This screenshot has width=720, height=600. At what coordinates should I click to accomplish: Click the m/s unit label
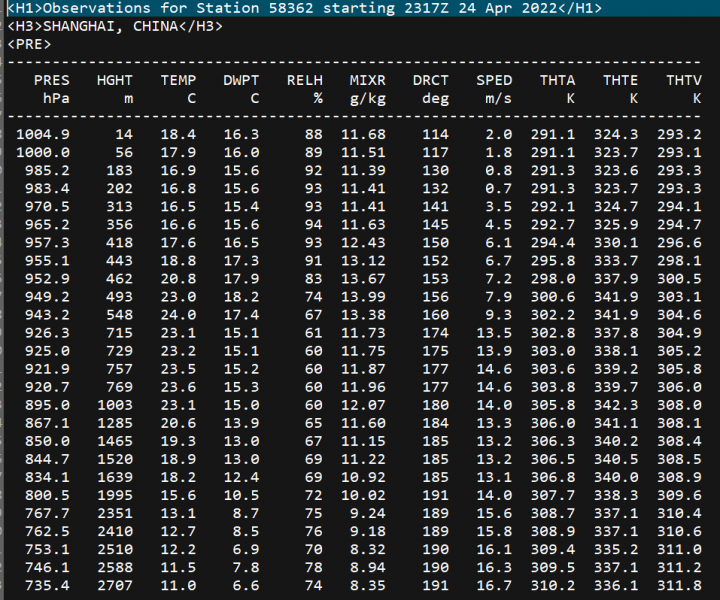(x=498, y=98)
